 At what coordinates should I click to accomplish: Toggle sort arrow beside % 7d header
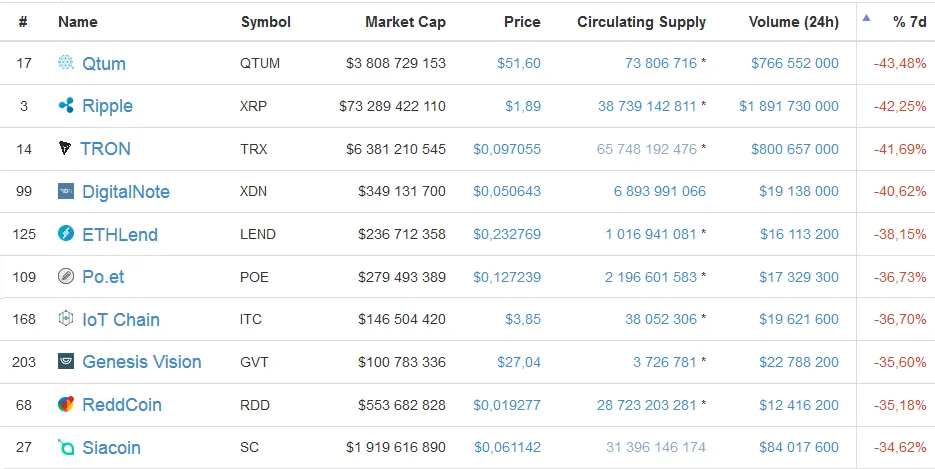pyautogui.click(x=866, y=18)
